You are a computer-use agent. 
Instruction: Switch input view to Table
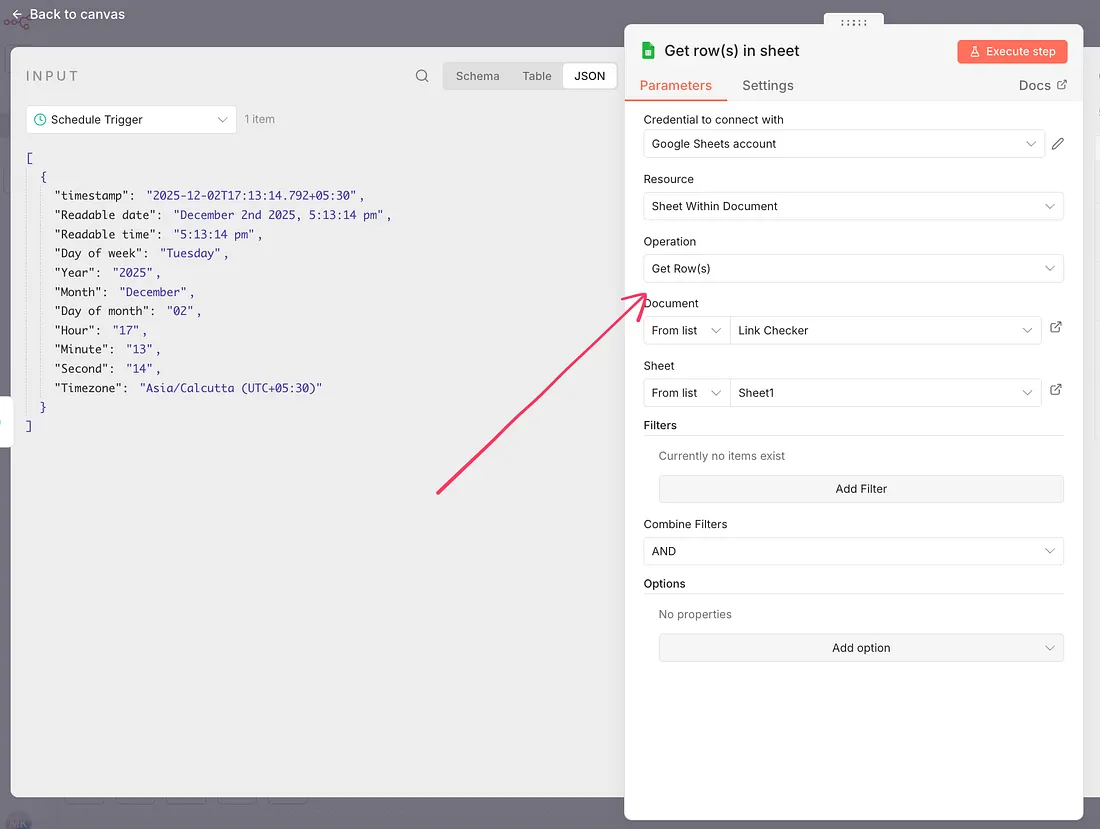pyautogui.click(x=537, y=76)
